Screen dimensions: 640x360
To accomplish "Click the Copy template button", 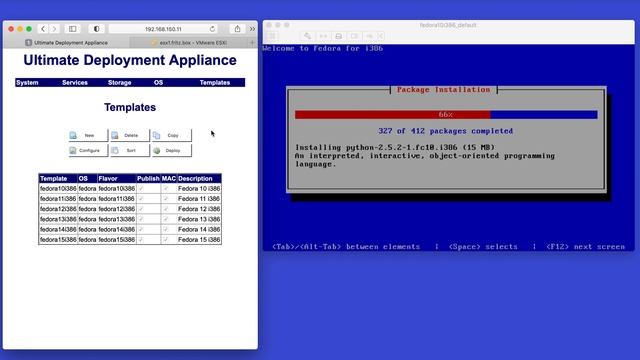I will tap(171, 135).
